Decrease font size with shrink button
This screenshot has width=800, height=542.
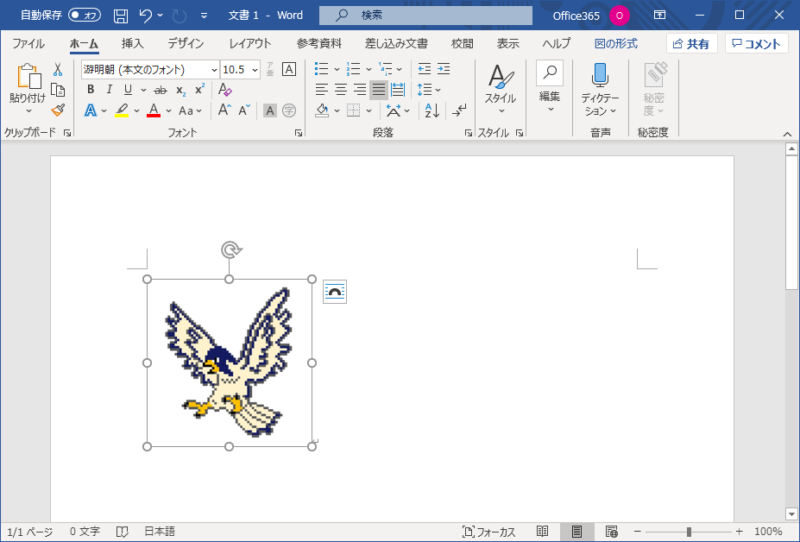[x=244, y=110]
